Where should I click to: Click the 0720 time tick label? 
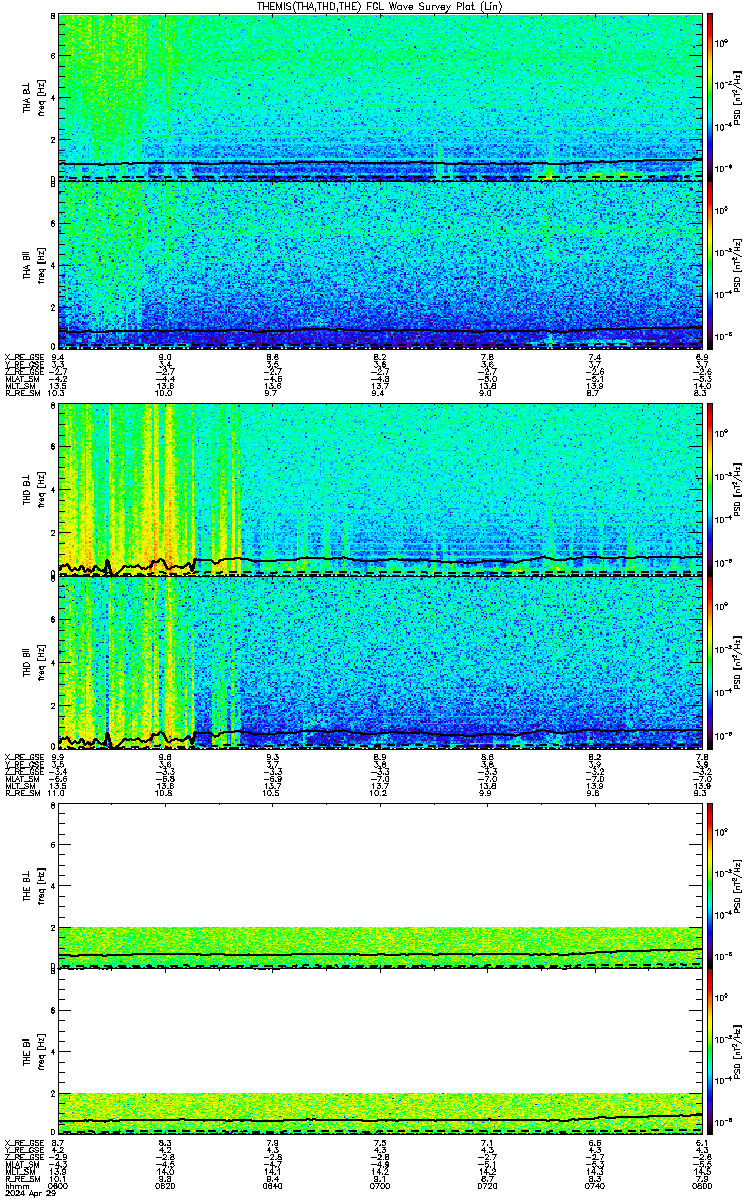coord(488,1186)
